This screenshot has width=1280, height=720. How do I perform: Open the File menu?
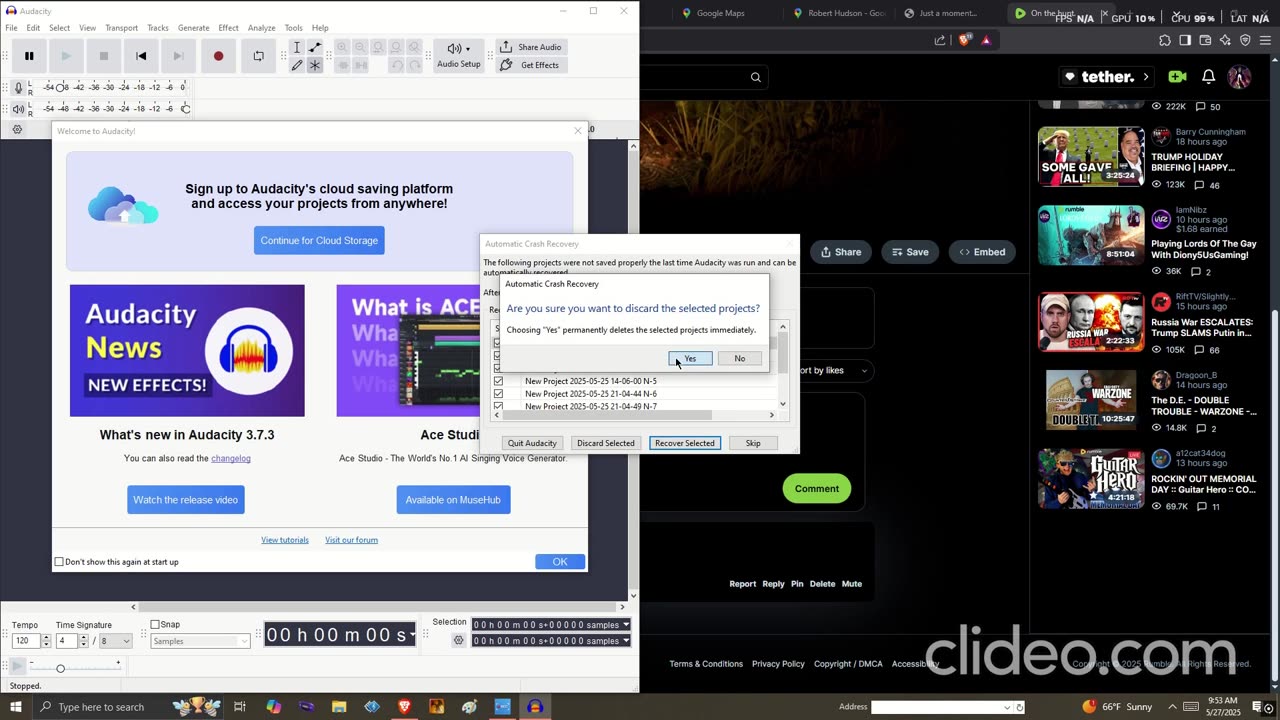click(11, 28)
